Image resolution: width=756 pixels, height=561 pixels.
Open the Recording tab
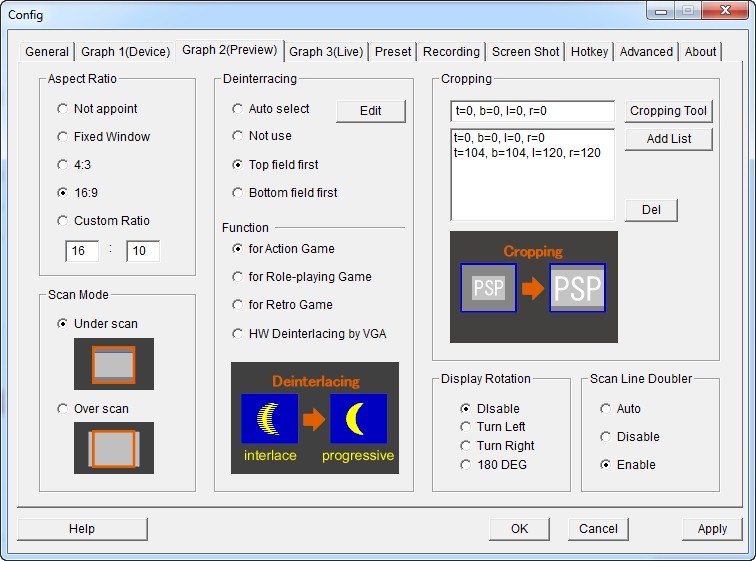pos(451,52)
